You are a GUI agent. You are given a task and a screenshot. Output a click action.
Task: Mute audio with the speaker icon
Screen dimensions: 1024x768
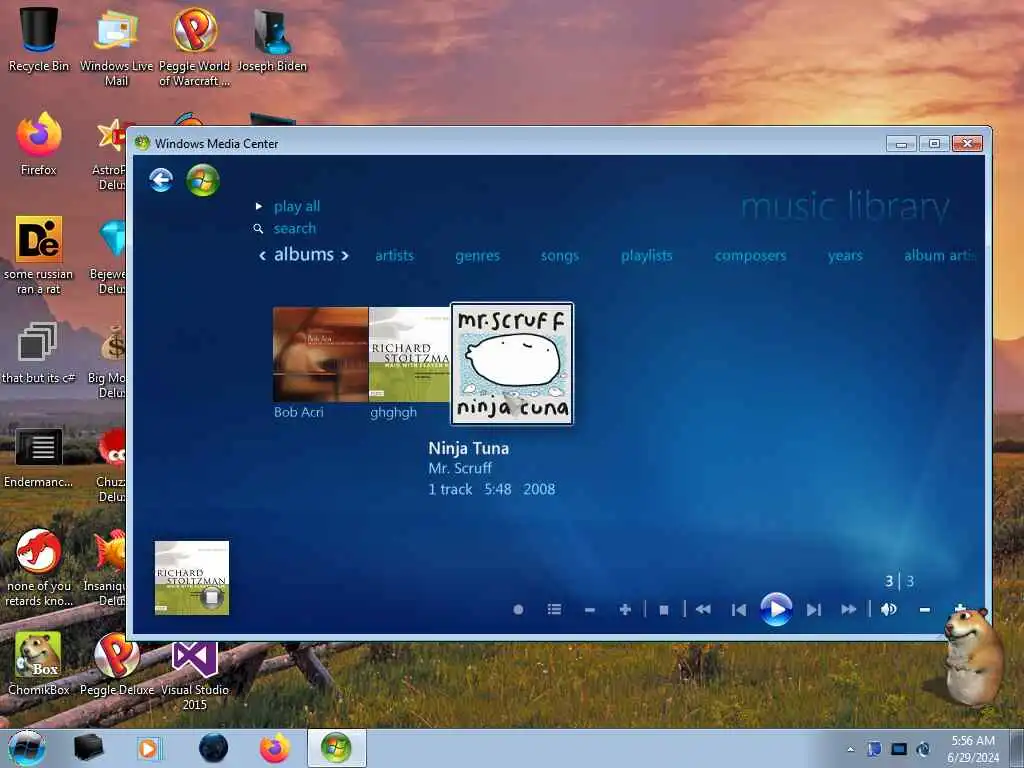coord(888,609)
